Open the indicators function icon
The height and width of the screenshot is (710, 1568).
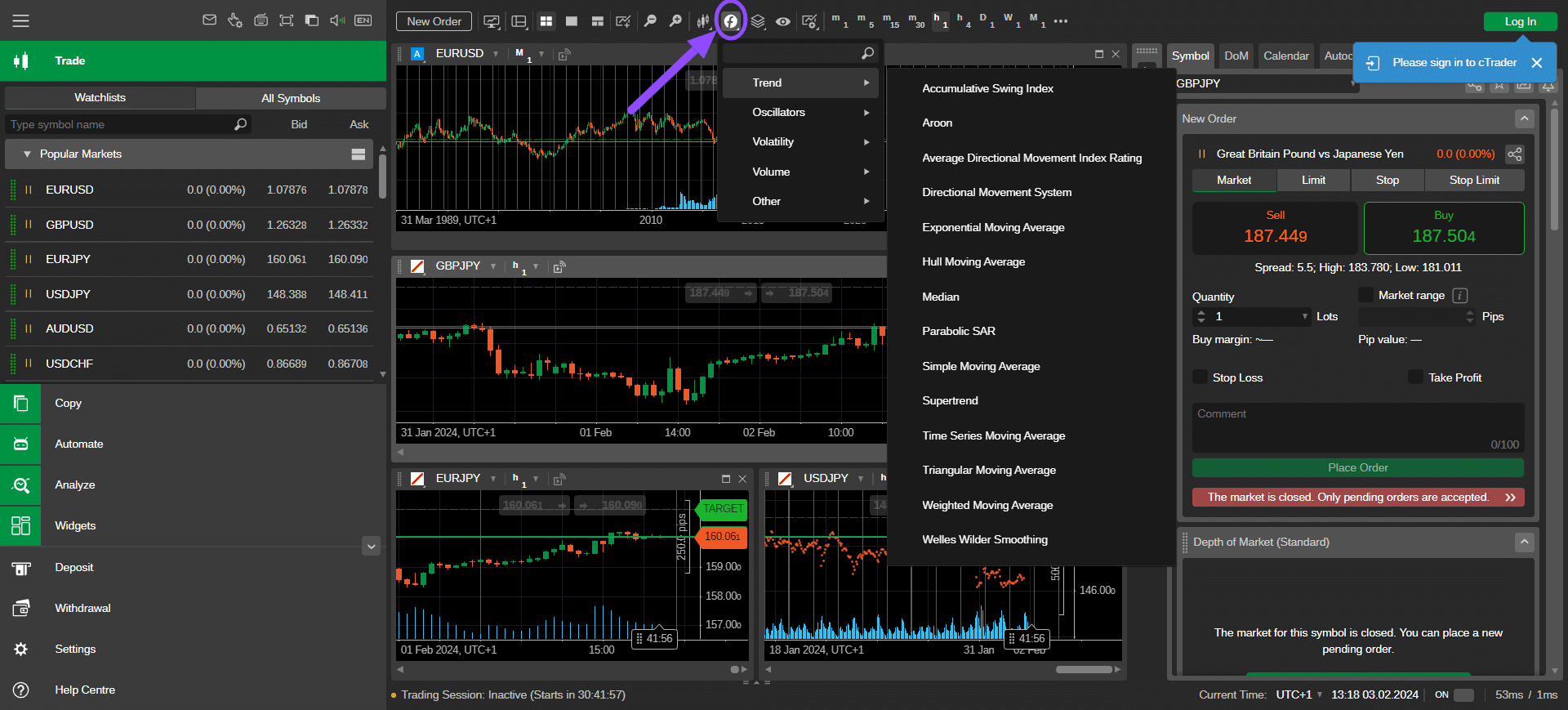(x=731, y=21)
